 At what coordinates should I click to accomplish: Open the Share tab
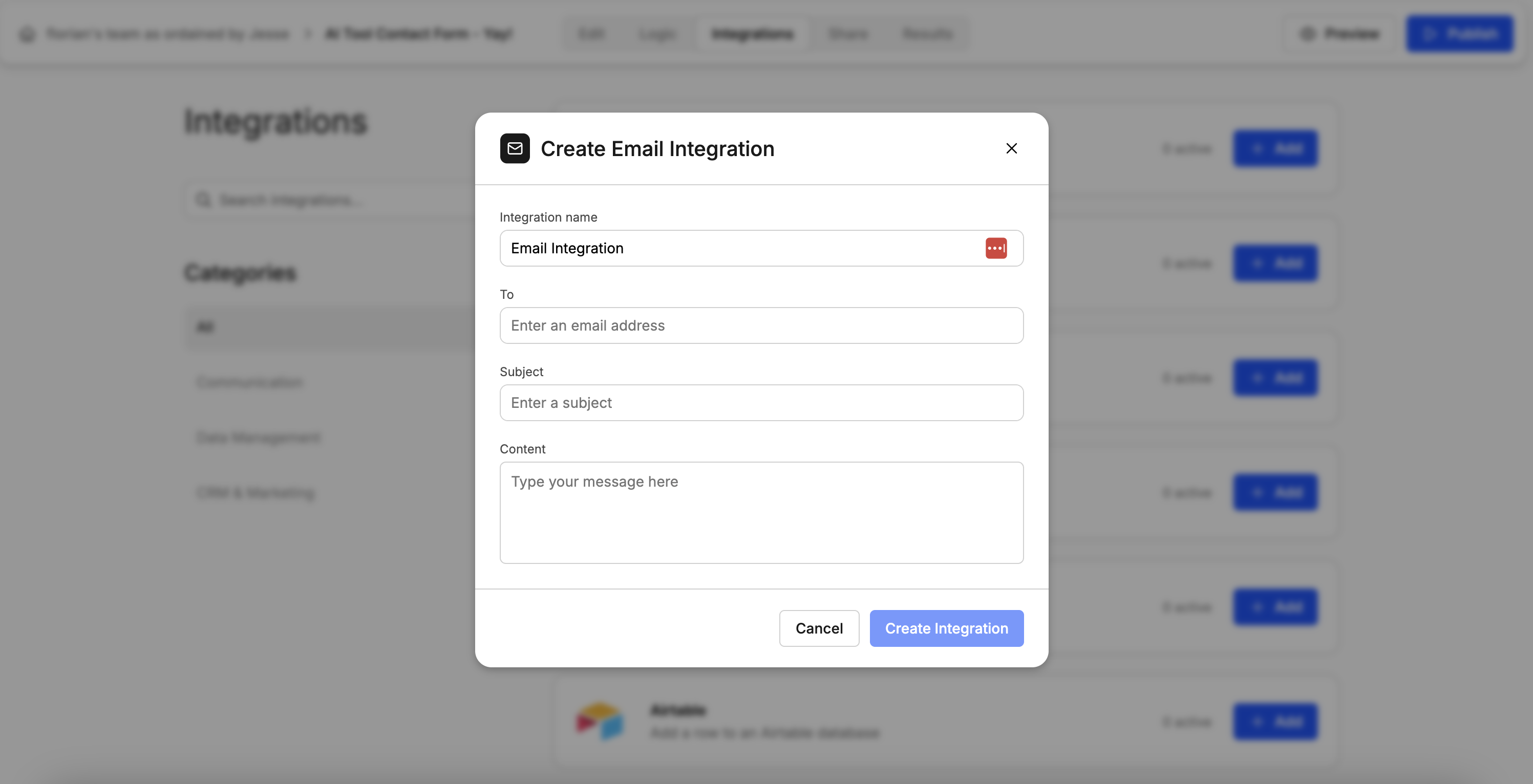point(848,34)
